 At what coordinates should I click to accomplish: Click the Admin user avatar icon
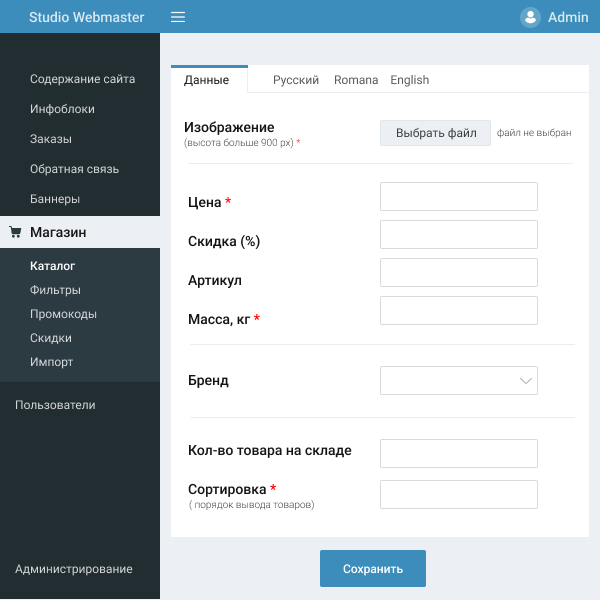pos(530,17)
